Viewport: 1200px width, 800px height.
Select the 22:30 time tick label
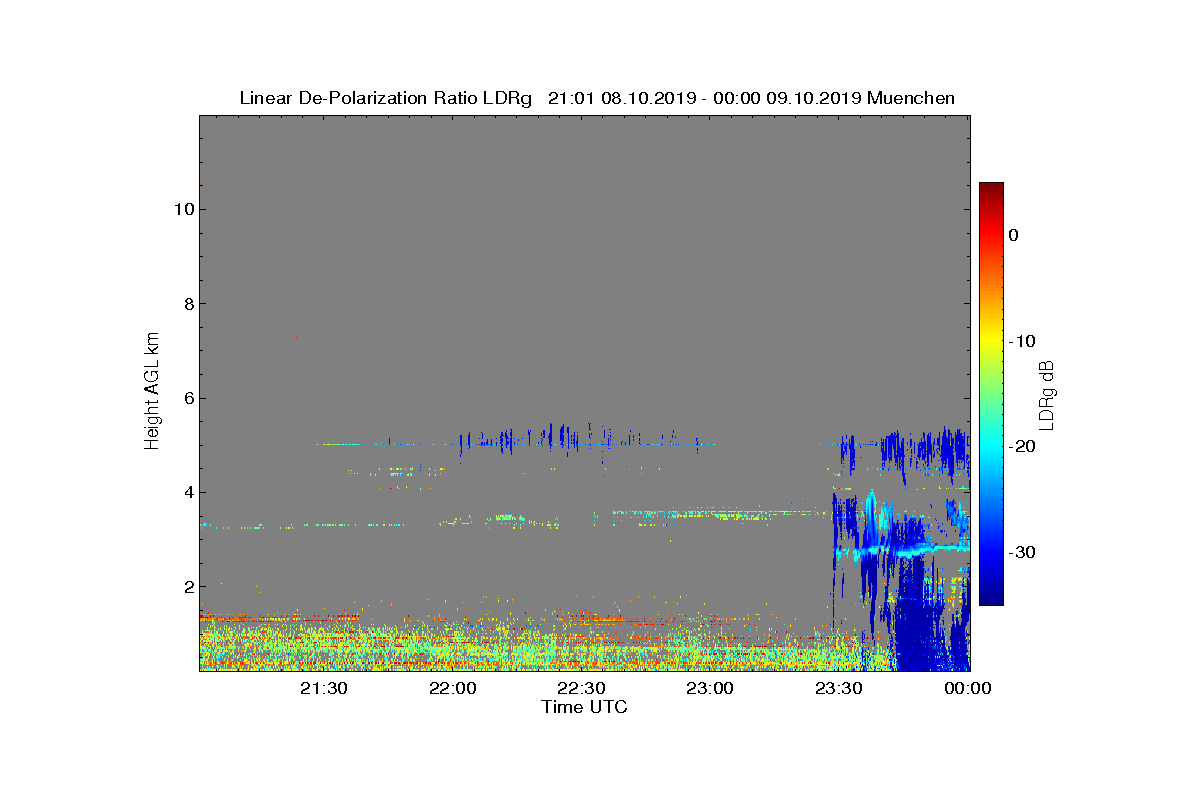[x=582, y=688]
